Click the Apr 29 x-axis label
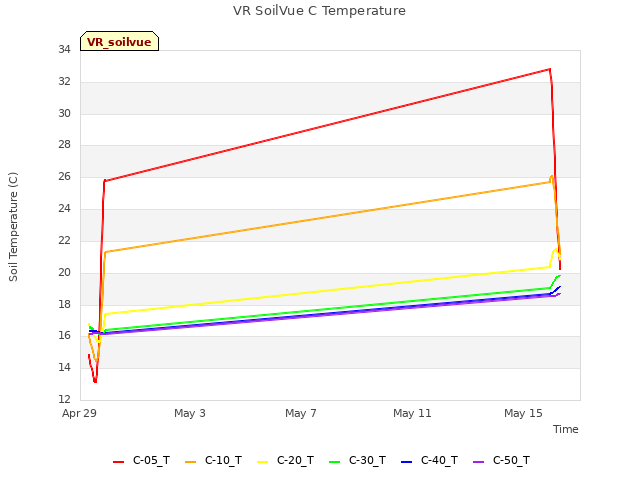Screen dimensions: 640x480 pyautogui.click(x=79, y=413)
